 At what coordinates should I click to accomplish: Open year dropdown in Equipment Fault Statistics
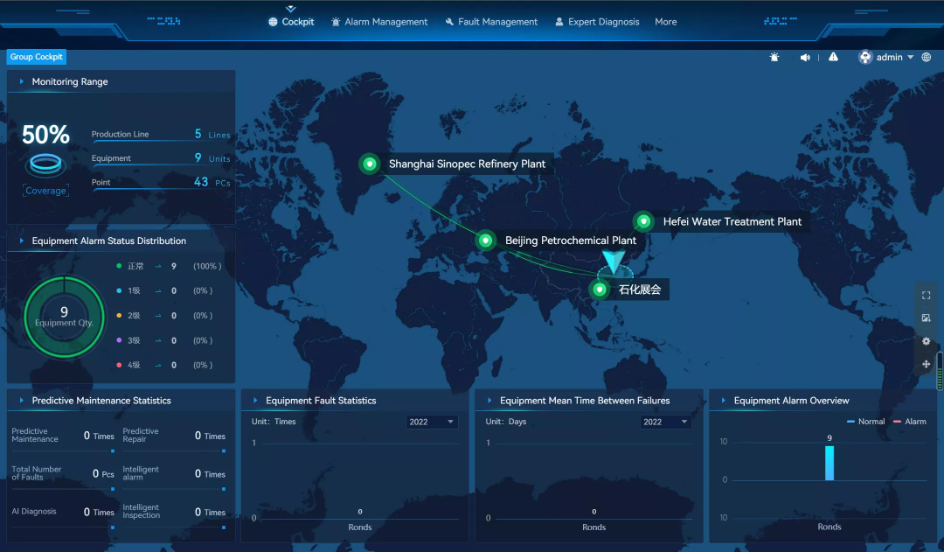coord(432,422)
